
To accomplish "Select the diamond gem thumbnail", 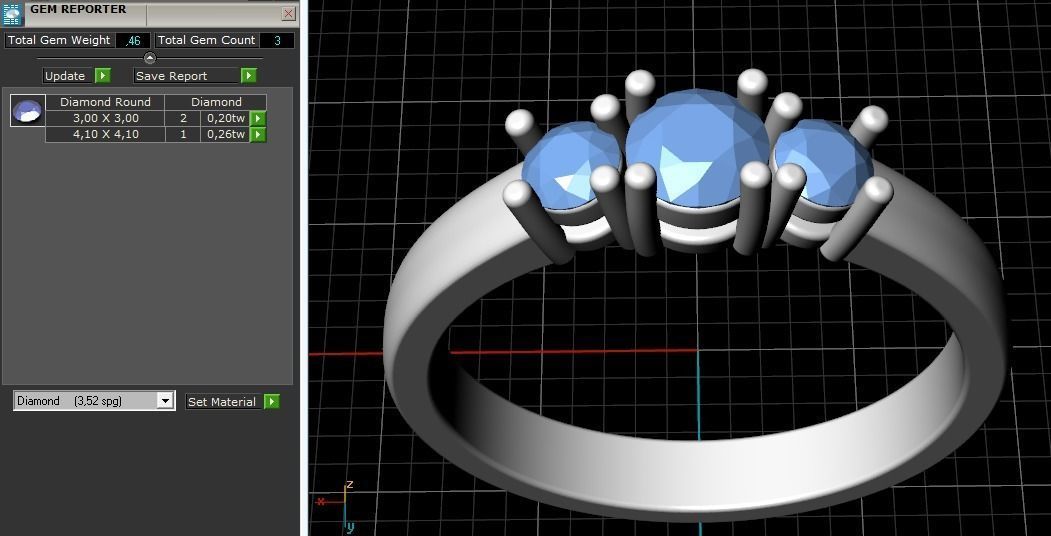I will [x=27, y=111].
